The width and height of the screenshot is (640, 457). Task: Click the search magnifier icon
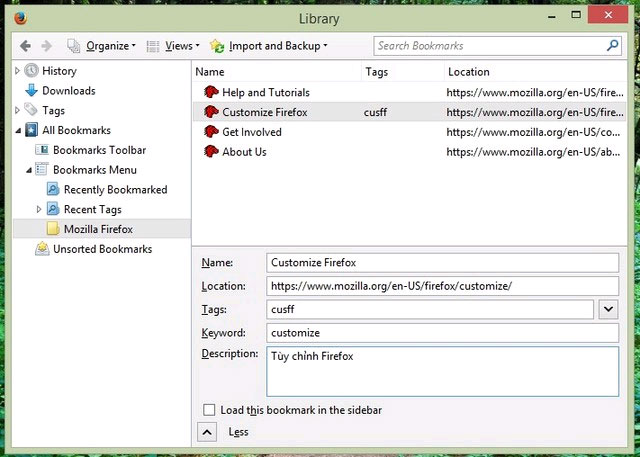click(x=612, y=46)
